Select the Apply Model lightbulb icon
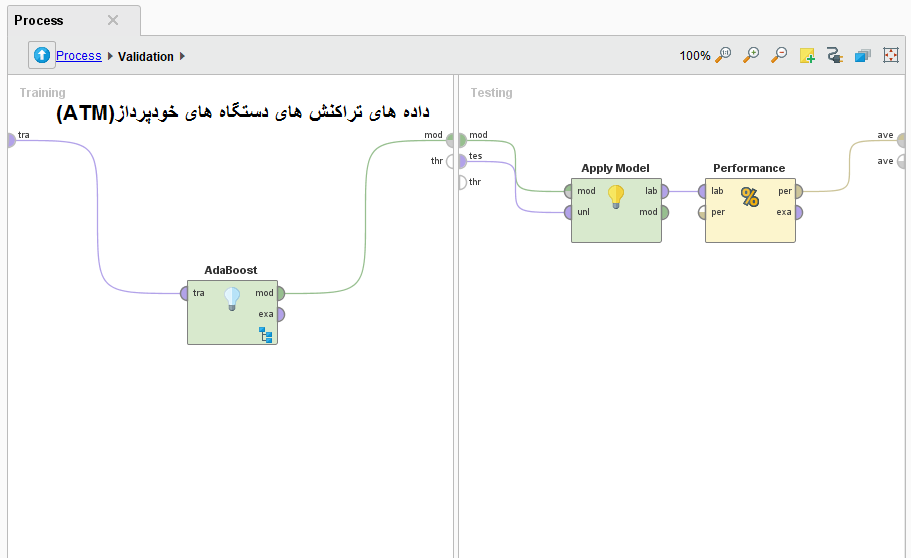Viewport: 911px width, 558px height. point(616,196)
